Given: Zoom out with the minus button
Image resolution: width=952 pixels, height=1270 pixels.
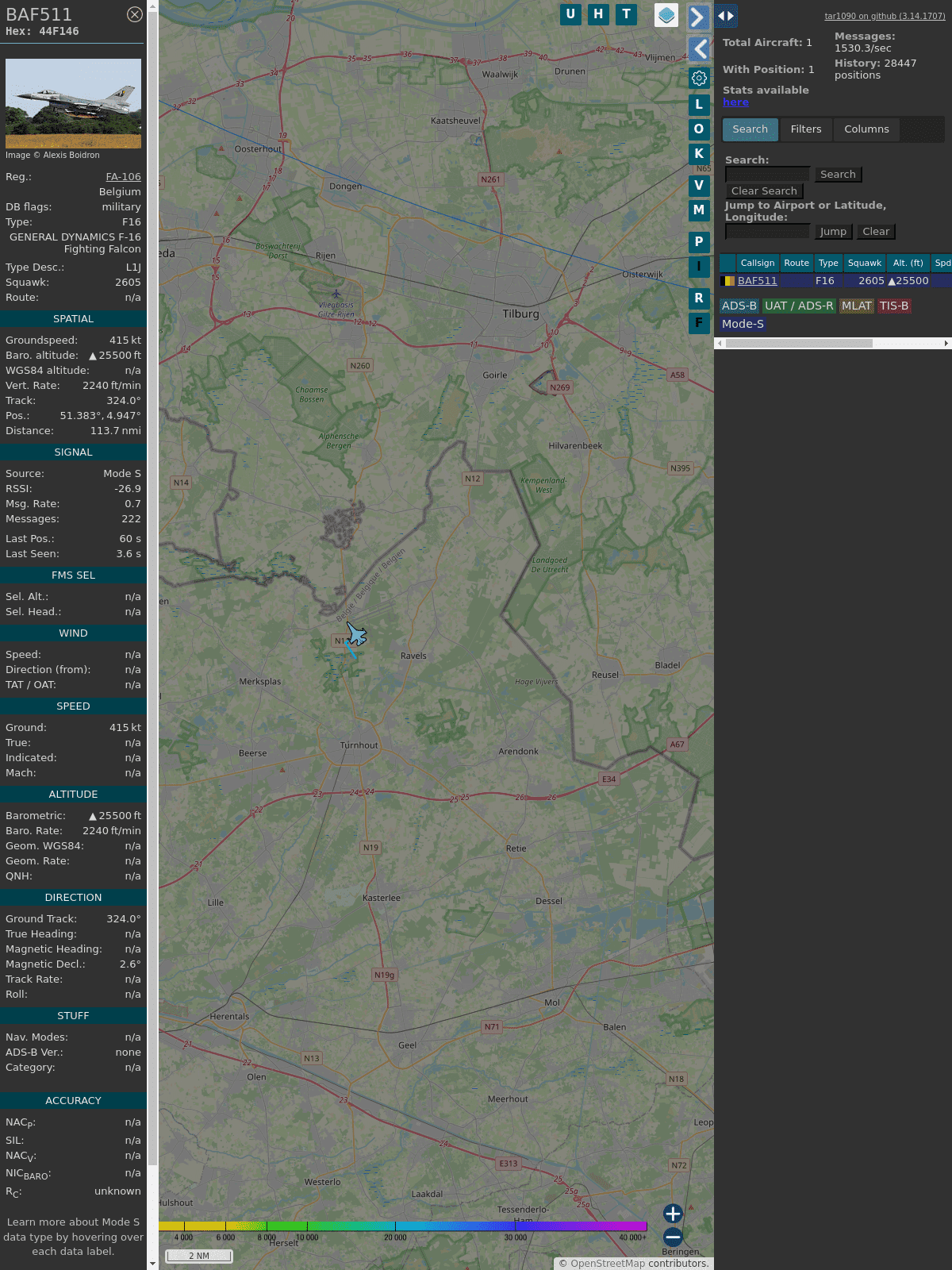Looking at the screenshot, I should pyautogui.click(x=673, y=1237).
